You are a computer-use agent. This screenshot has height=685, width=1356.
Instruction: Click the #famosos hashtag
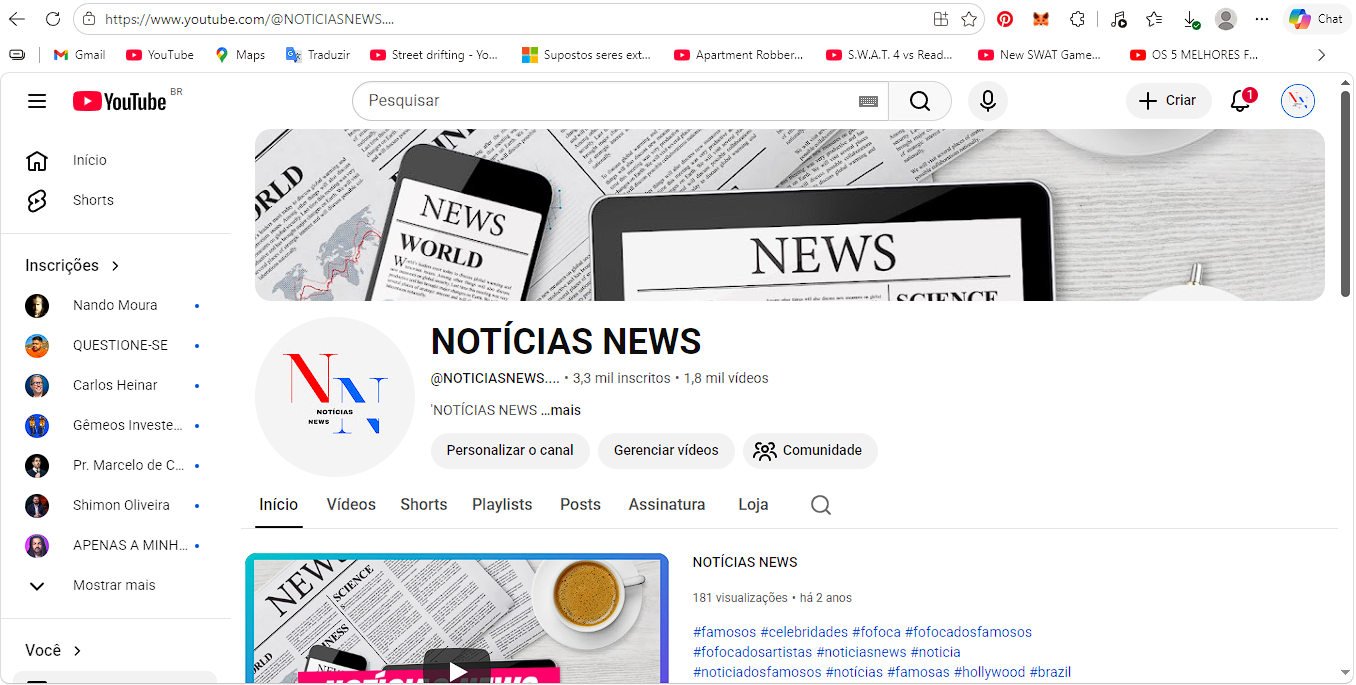point(725,632)
